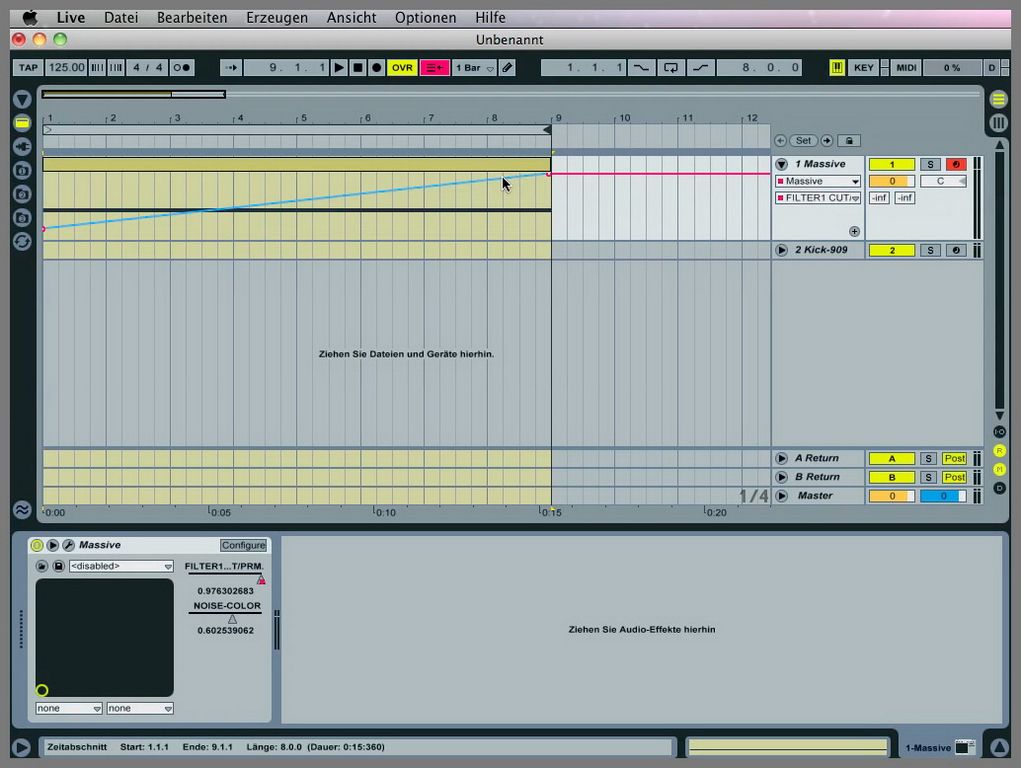Click the 125.00 tempo field
1021x768 pixels.
(66, 67)
